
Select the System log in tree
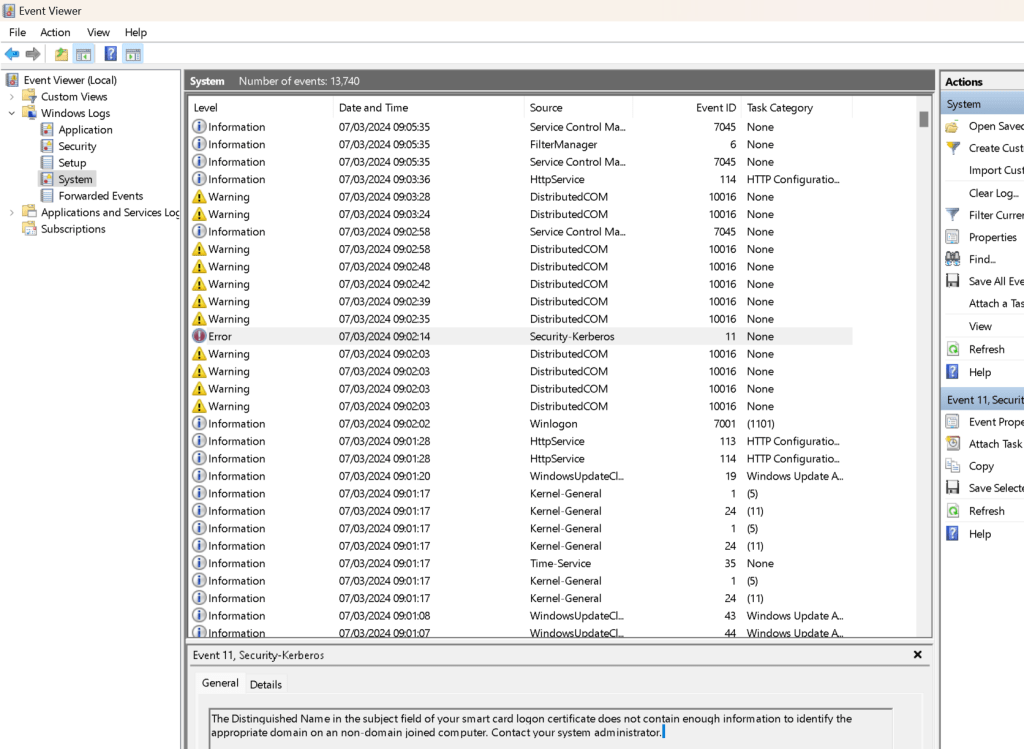tap(75, 179)
